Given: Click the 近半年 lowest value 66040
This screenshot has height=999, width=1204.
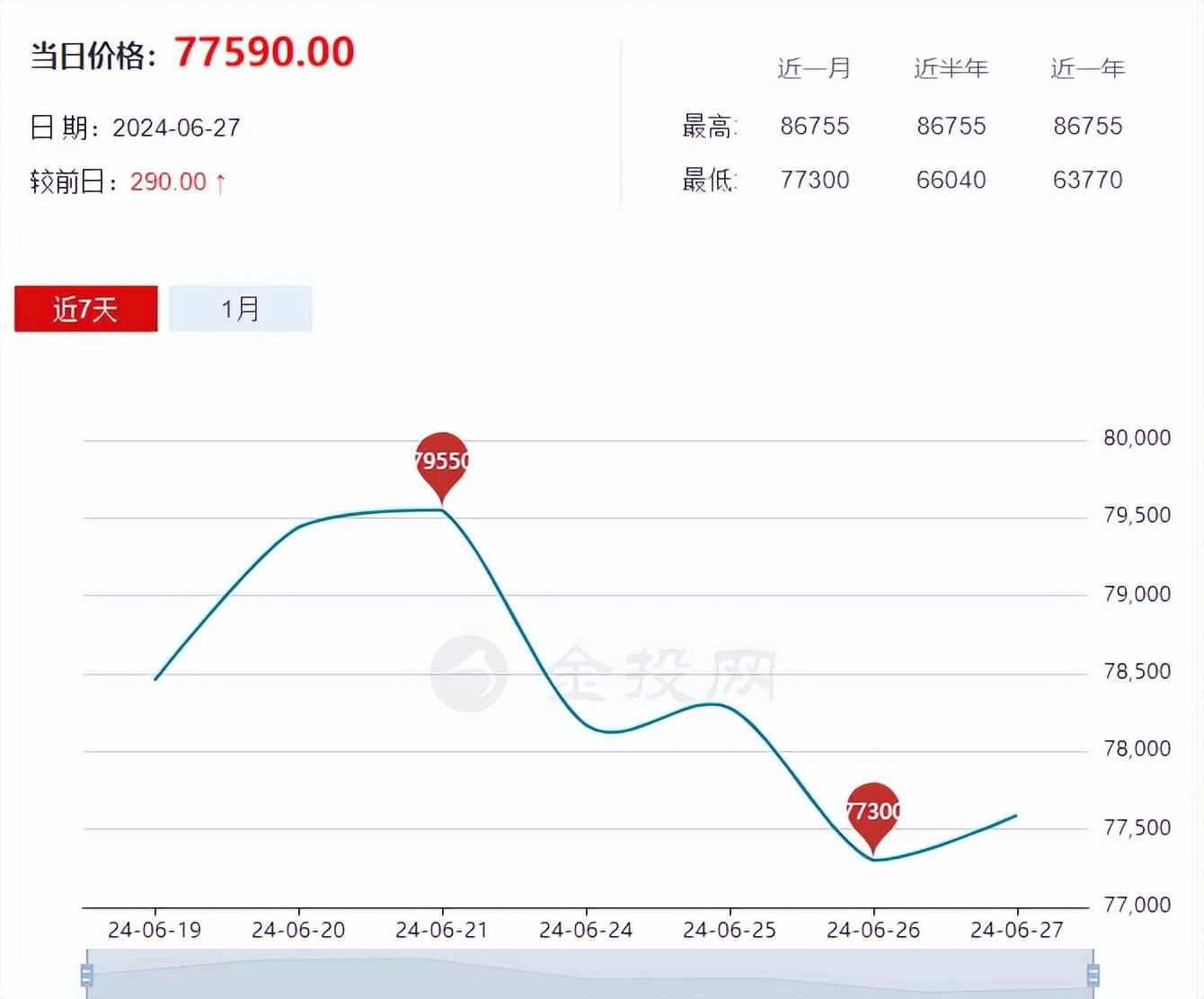Looking at the screenshot, I should click(952, 180).
